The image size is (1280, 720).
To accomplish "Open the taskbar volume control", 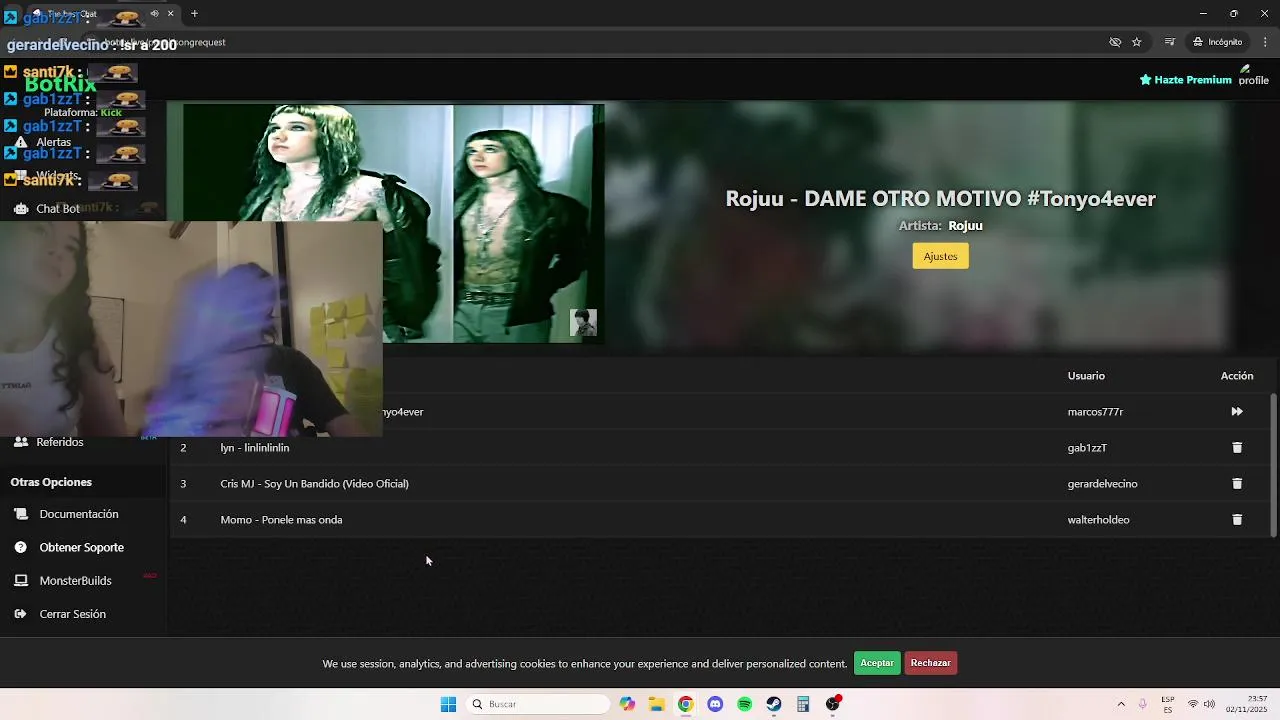I will [x=1209, y=704].
